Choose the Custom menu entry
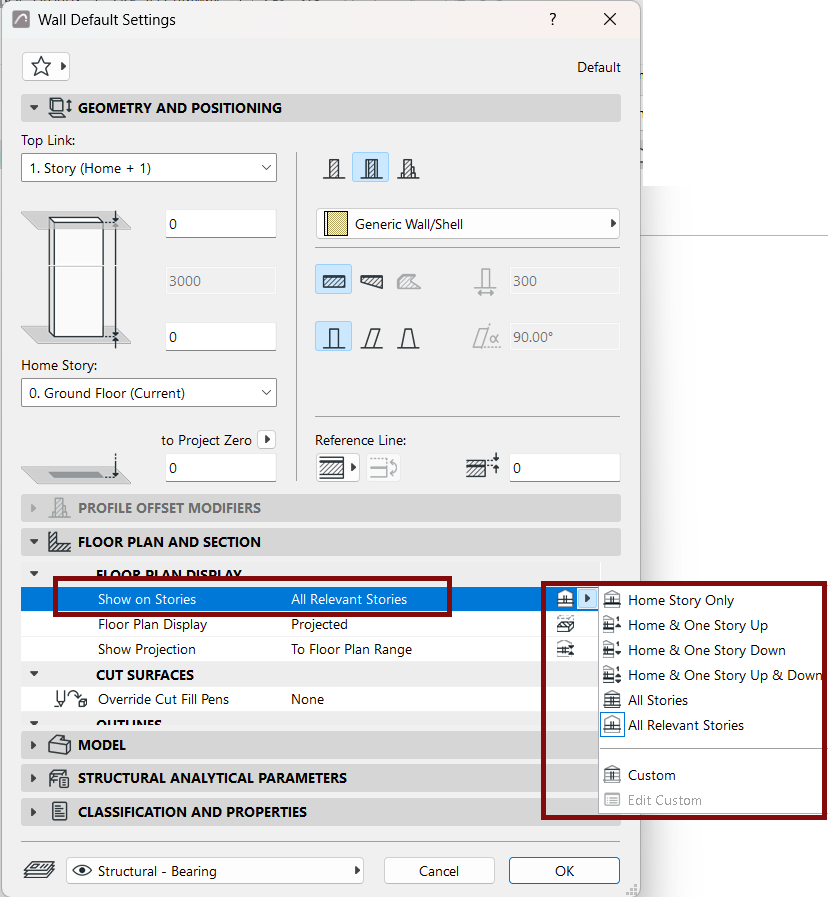 pyautogui.click(x=711, y=775)
